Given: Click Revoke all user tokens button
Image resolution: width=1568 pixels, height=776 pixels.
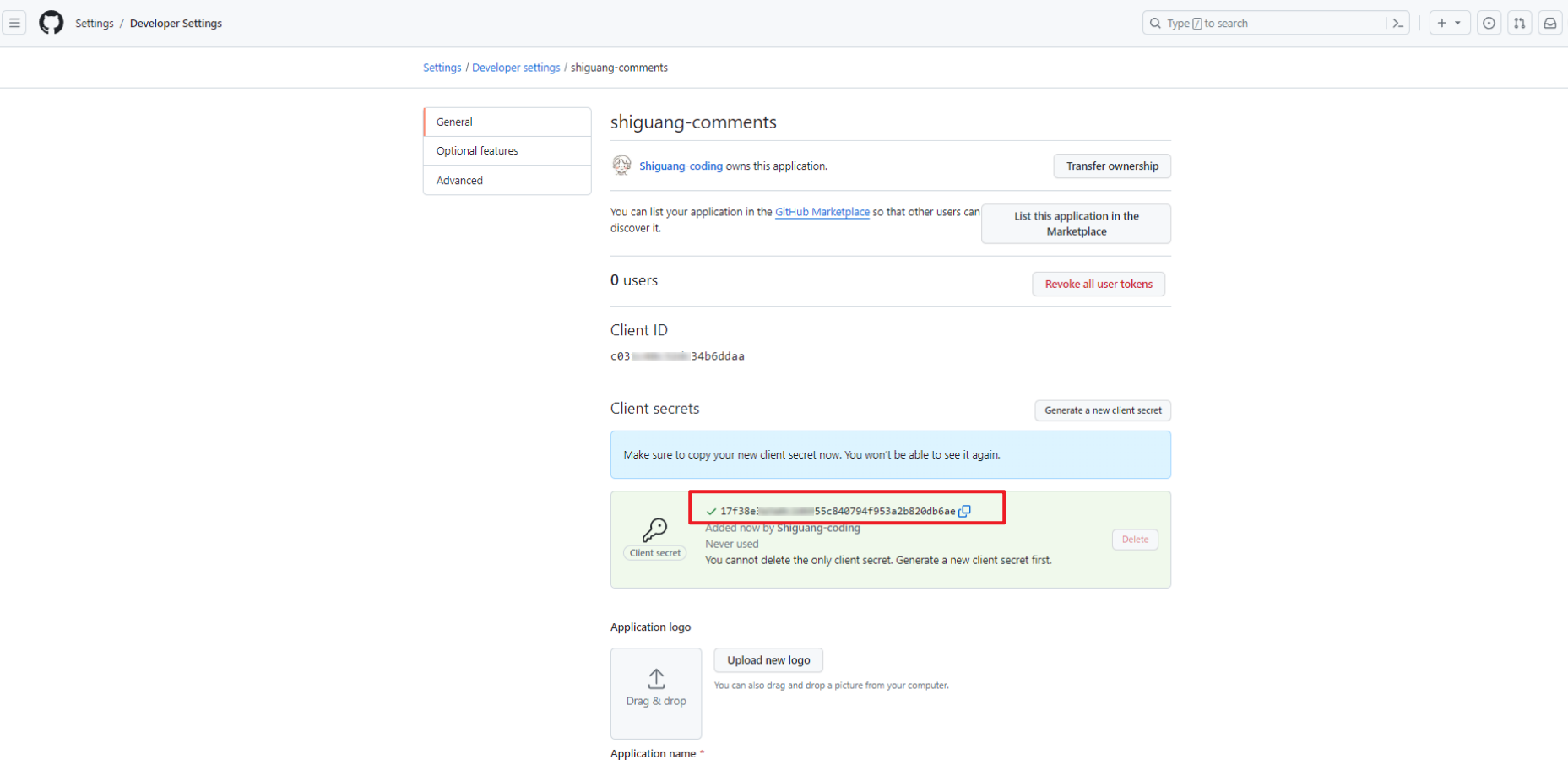Looking at the screenshot, I should pyautogui.click(x=1099, y=285).
